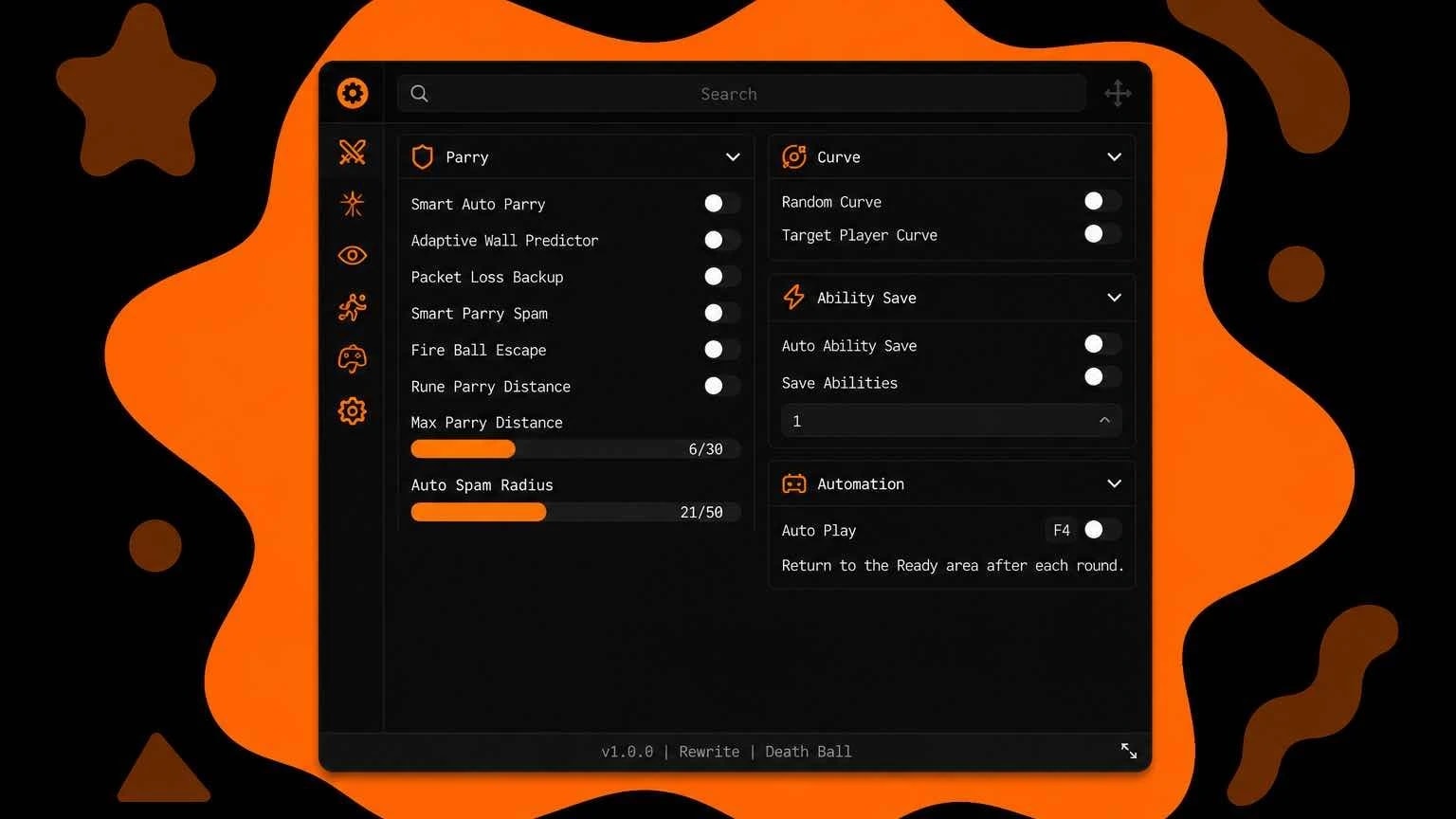The width and height of the screenshot is (1456, 819).
Task: Open the gamepad sidebar tab
Action: (353, 358)
